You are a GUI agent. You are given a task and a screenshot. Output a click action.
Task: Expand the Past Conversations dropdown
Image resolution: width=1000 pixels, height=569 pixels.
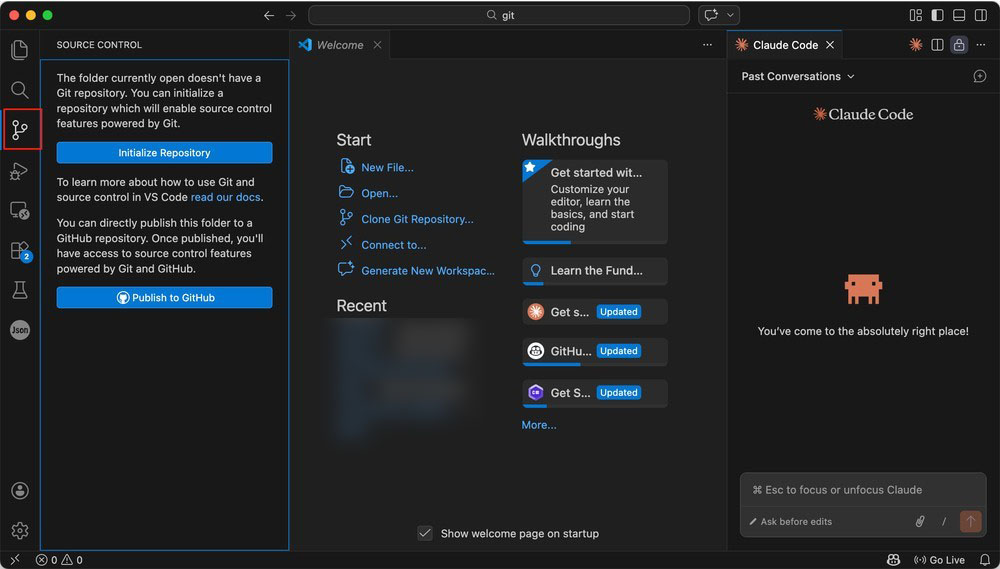797,77
